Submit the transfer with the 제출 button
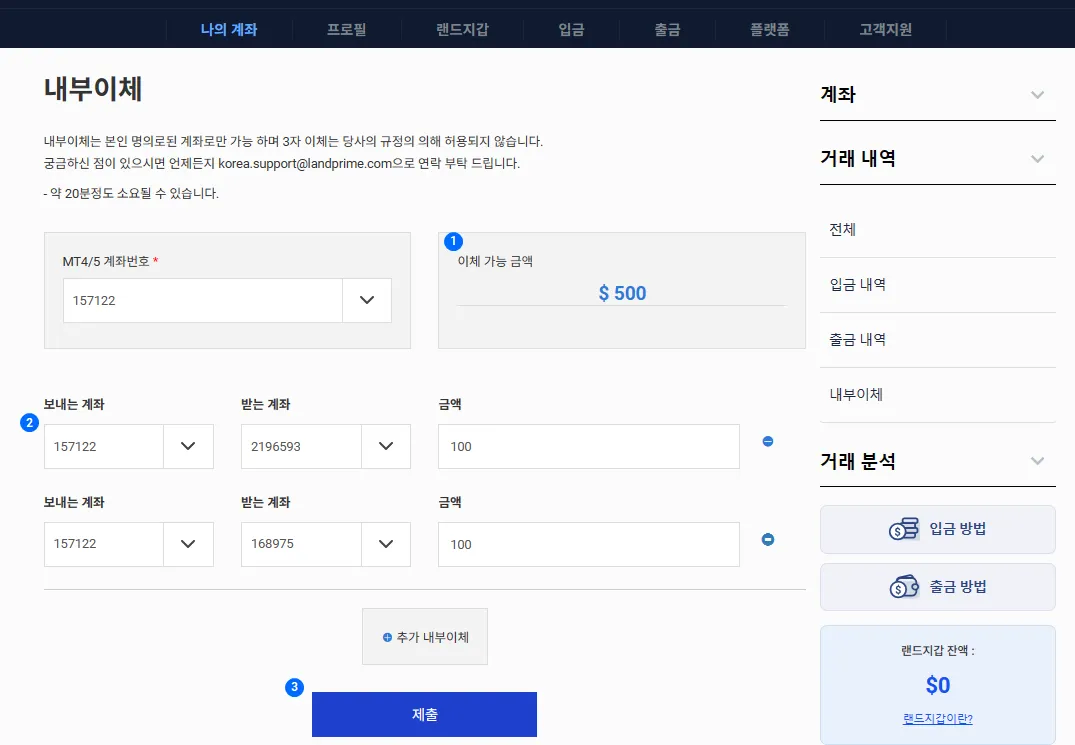 tap(424, 714)
